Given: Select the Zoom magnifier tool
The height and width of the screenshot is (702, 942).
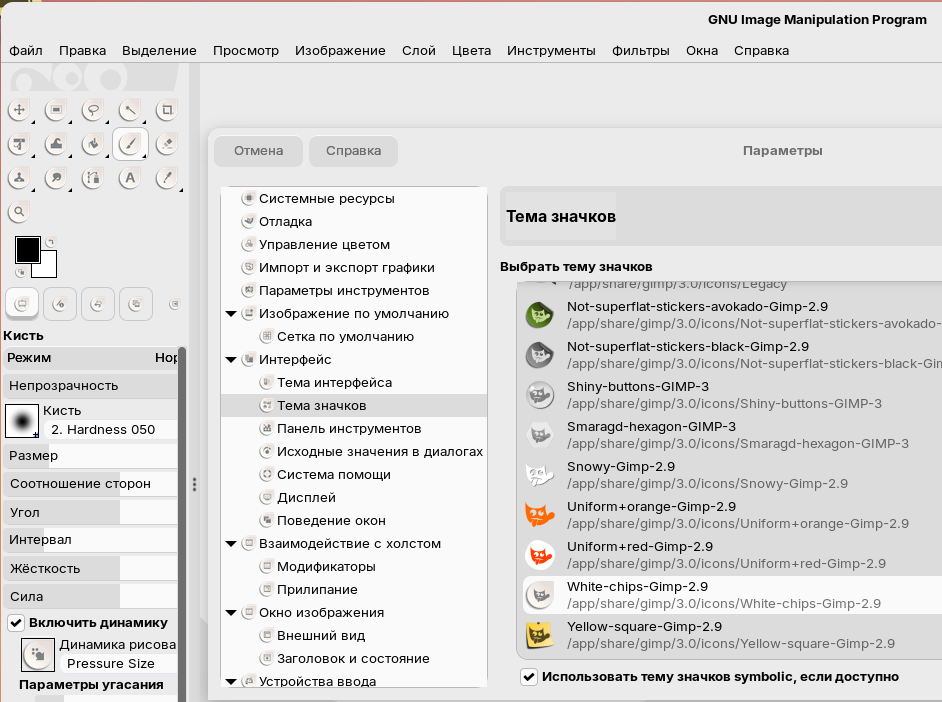Looking at the screenshot, I should tap(19, 211).
